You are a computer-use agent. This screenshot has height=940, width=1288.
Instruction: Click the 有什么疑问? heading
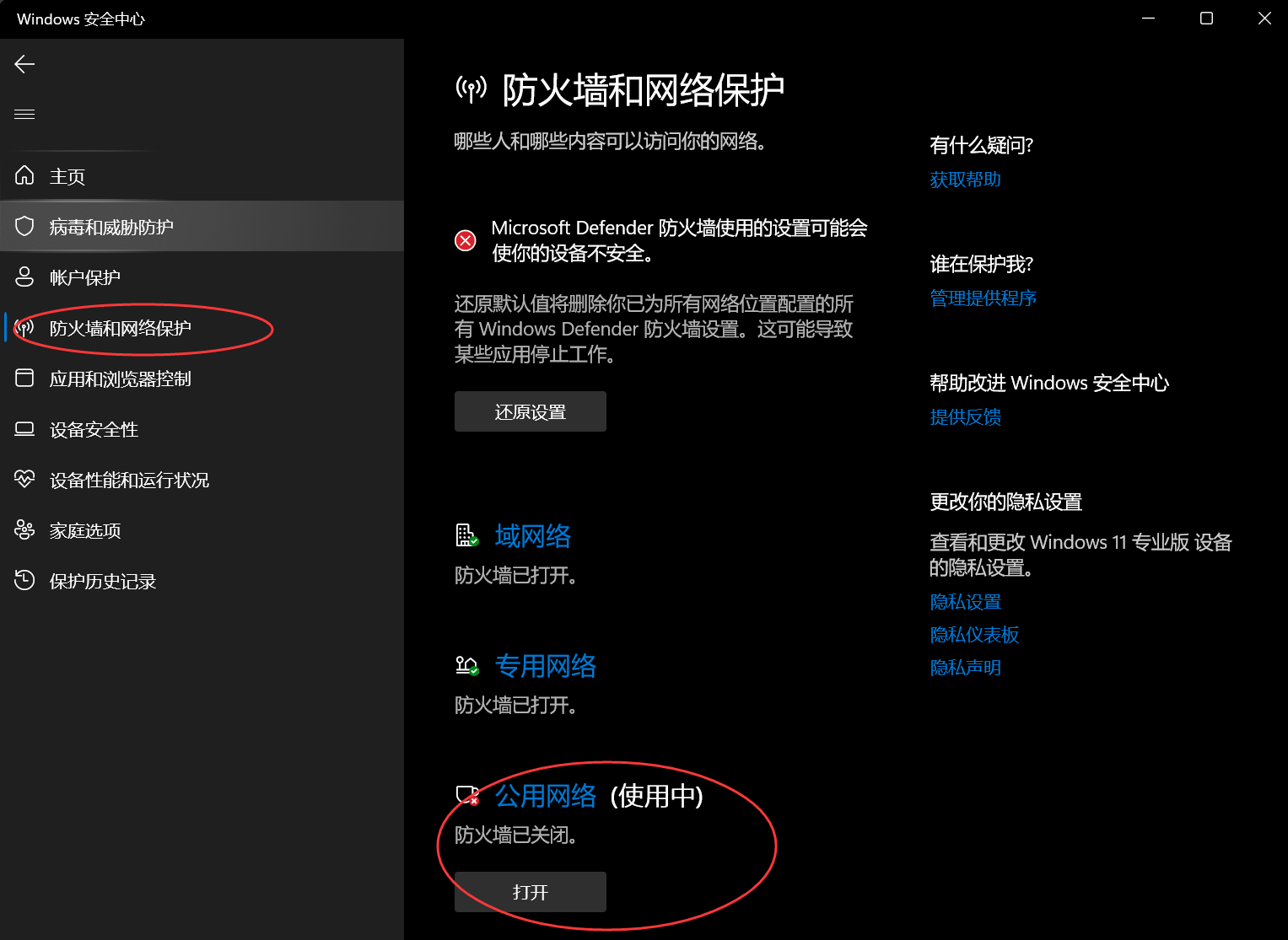pos(981,145)
